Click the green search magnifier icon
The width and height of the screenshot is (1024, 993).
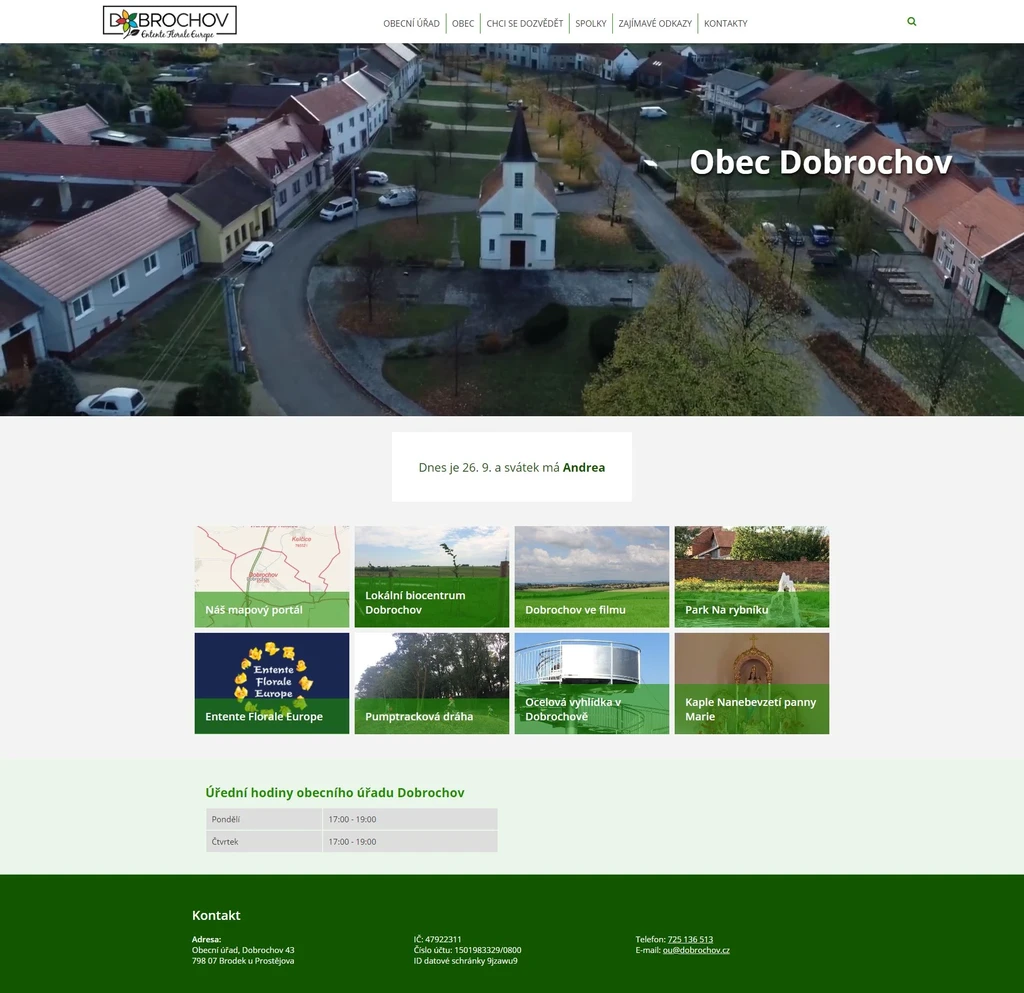pos(911,21)
